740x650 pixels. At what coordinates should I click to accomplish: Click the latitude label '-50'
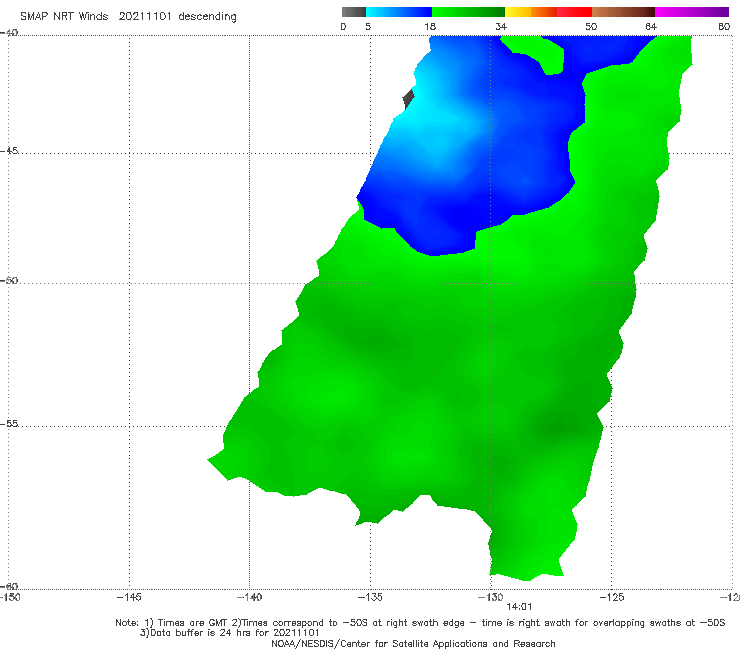click(x=9, y=280)
